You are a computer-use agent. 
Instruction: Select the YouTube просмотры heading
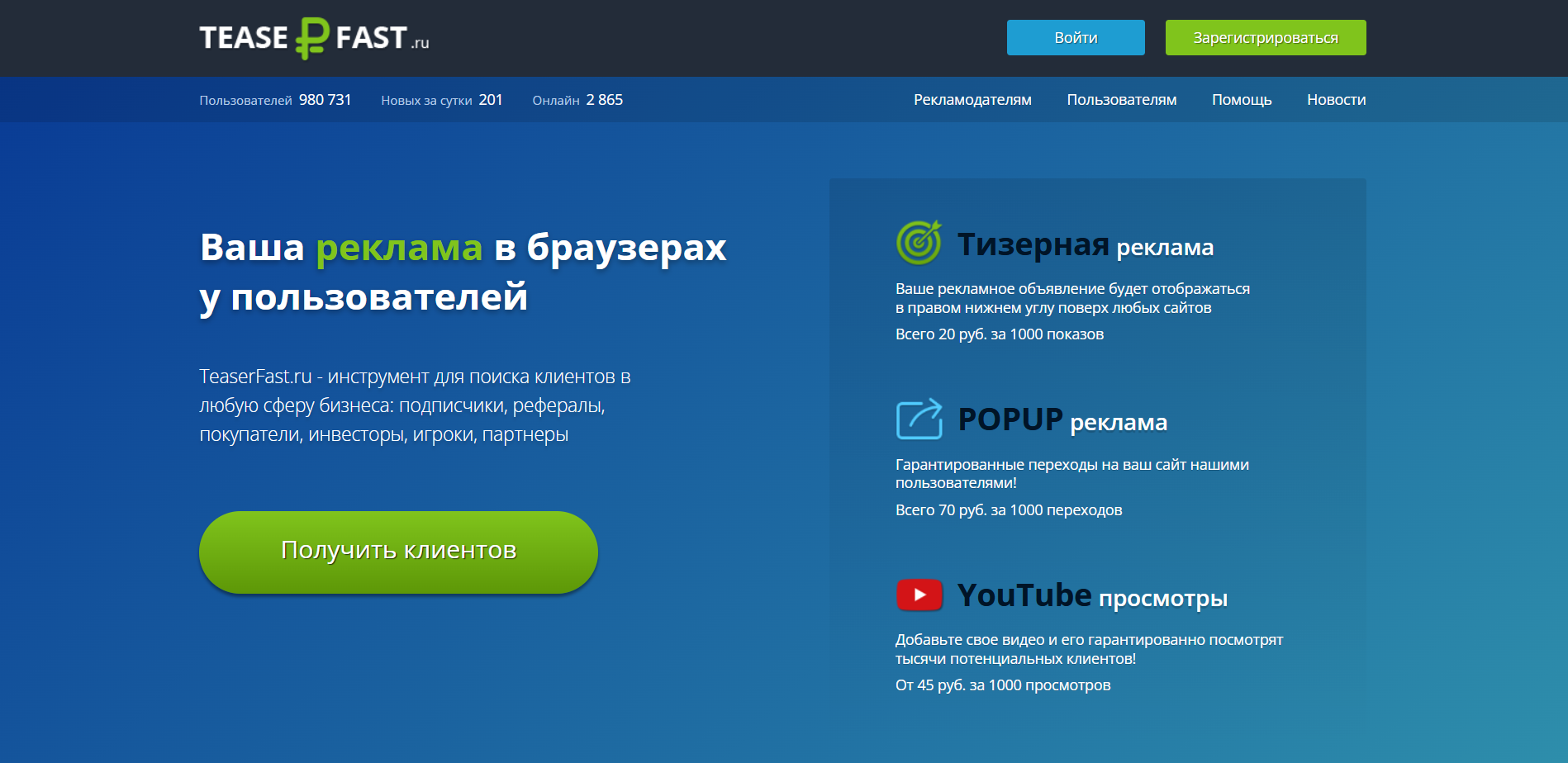click(1092, 595)
